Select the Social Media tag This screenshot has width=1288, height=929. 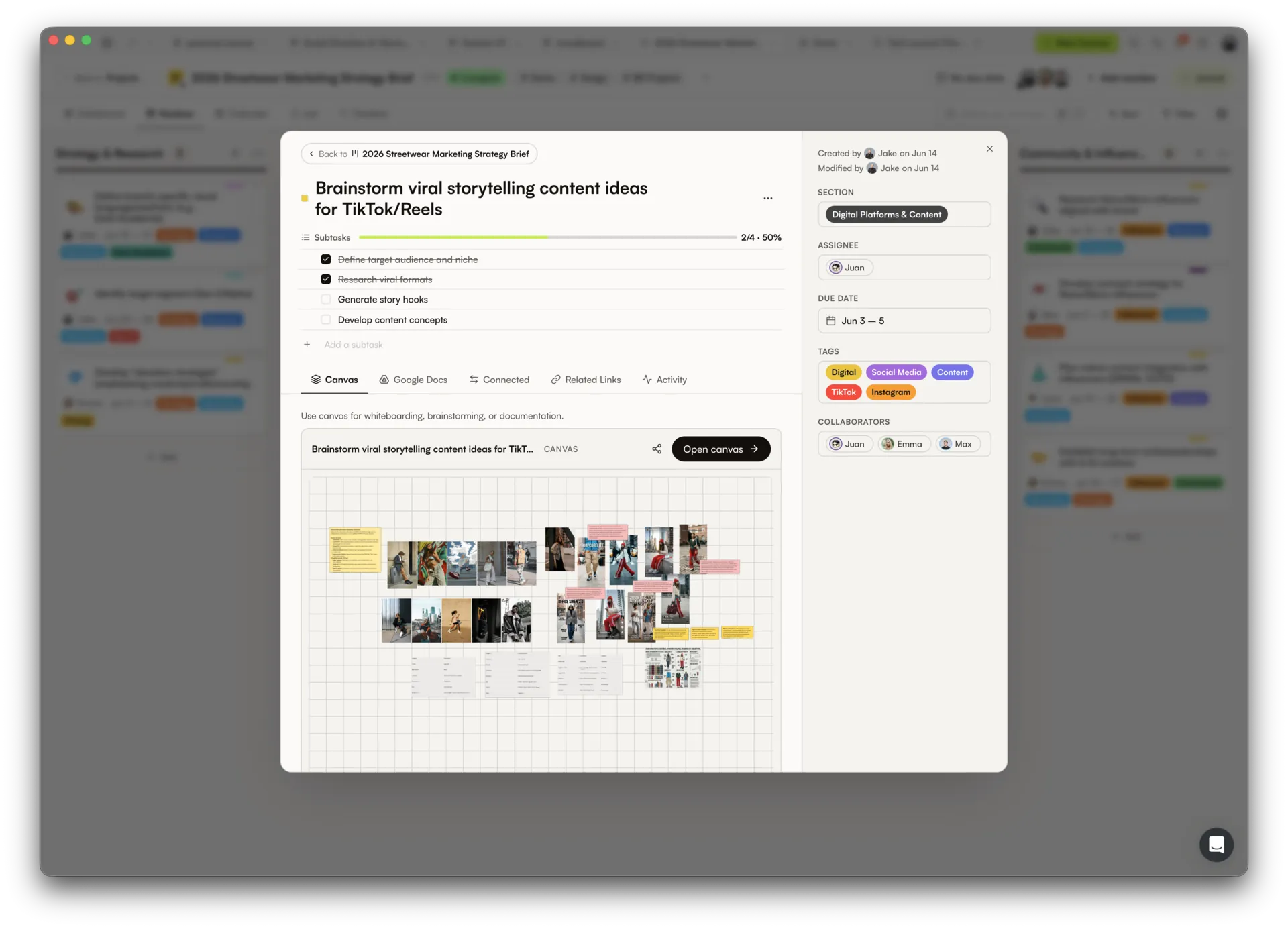(896, 372)
